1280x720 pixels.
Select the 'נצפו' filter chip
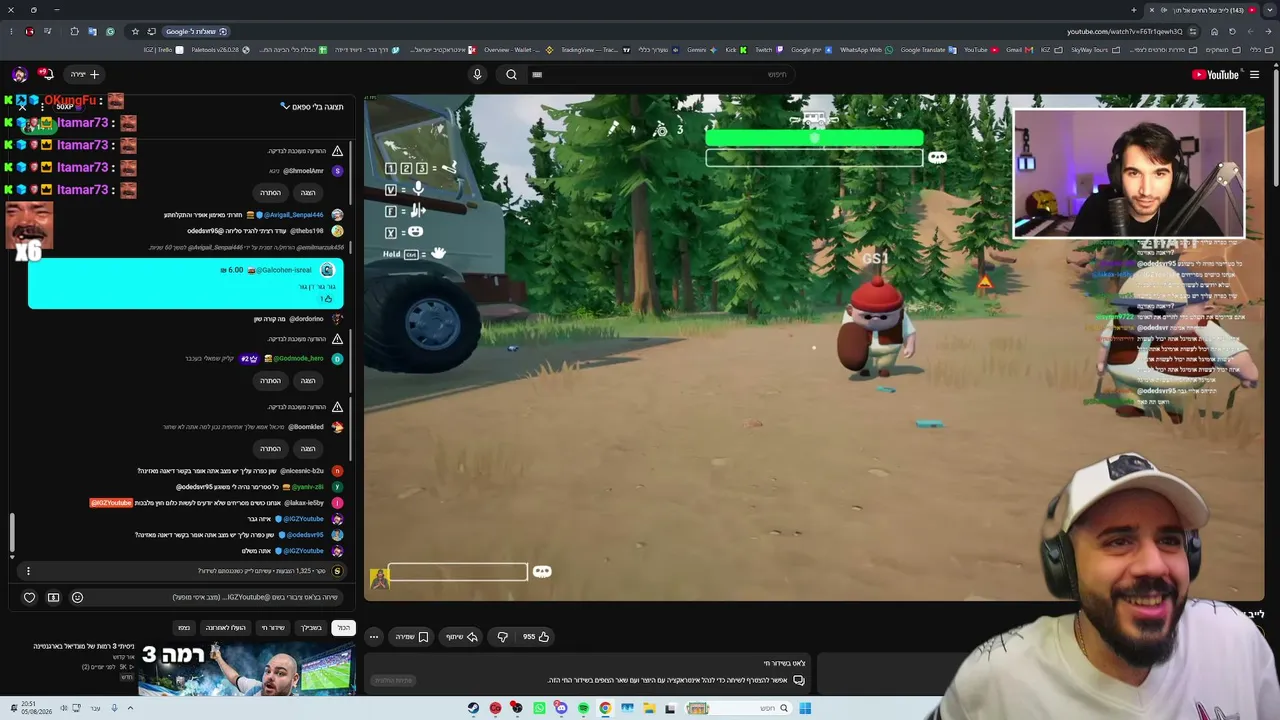[184, 628]
